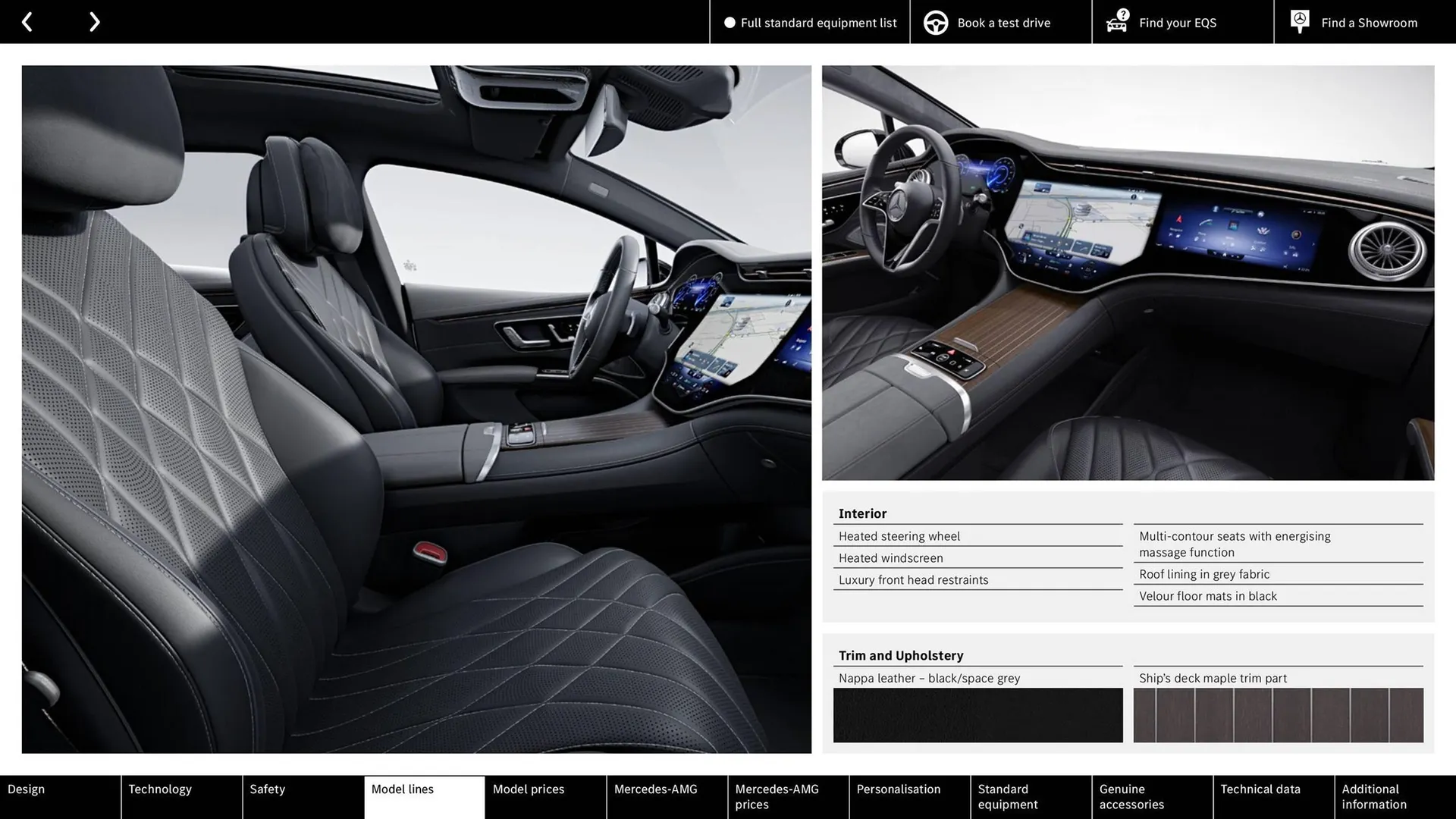Click the Ship's deck maple trim swatch
1456x819 pixels.
point(1278,715)
